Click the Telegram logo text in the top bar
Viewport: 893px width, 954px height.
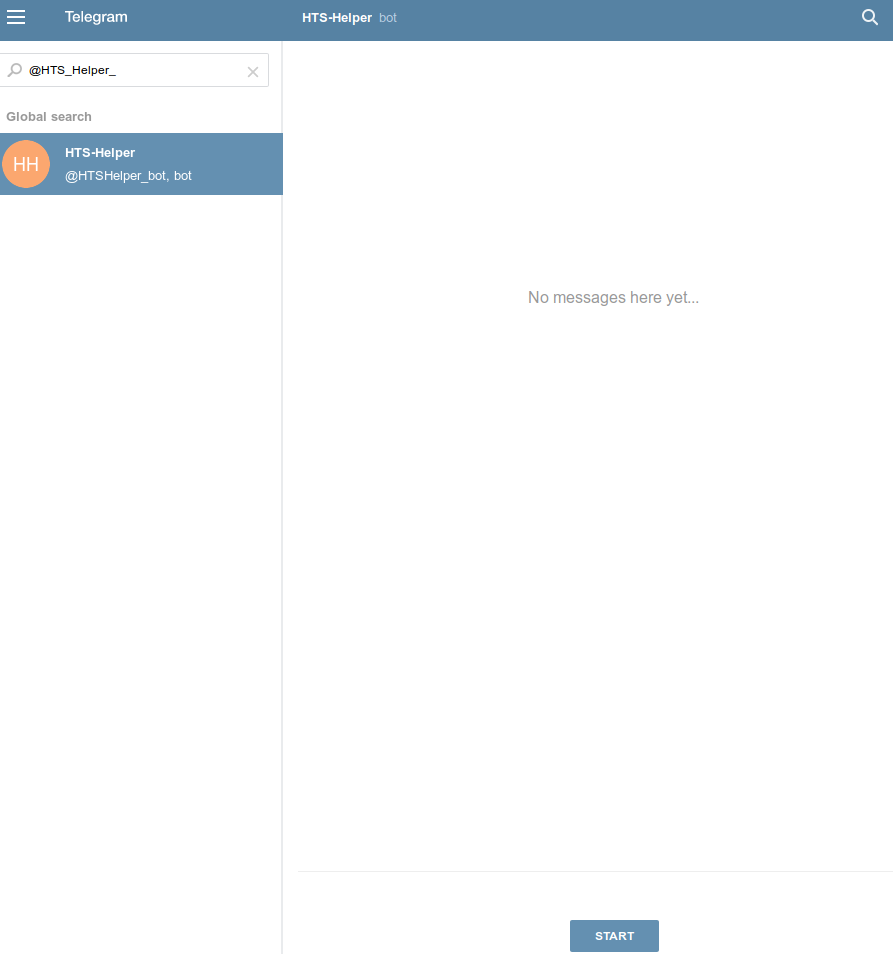[96, 16]
